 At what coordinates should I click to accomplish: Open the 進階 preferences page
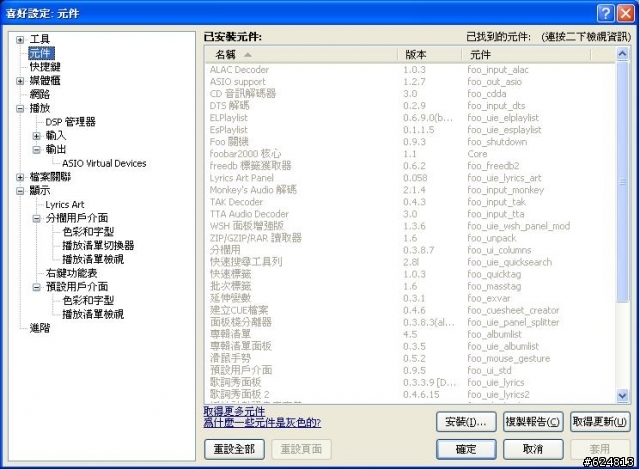pyautogui.click(x=40, y=328)
